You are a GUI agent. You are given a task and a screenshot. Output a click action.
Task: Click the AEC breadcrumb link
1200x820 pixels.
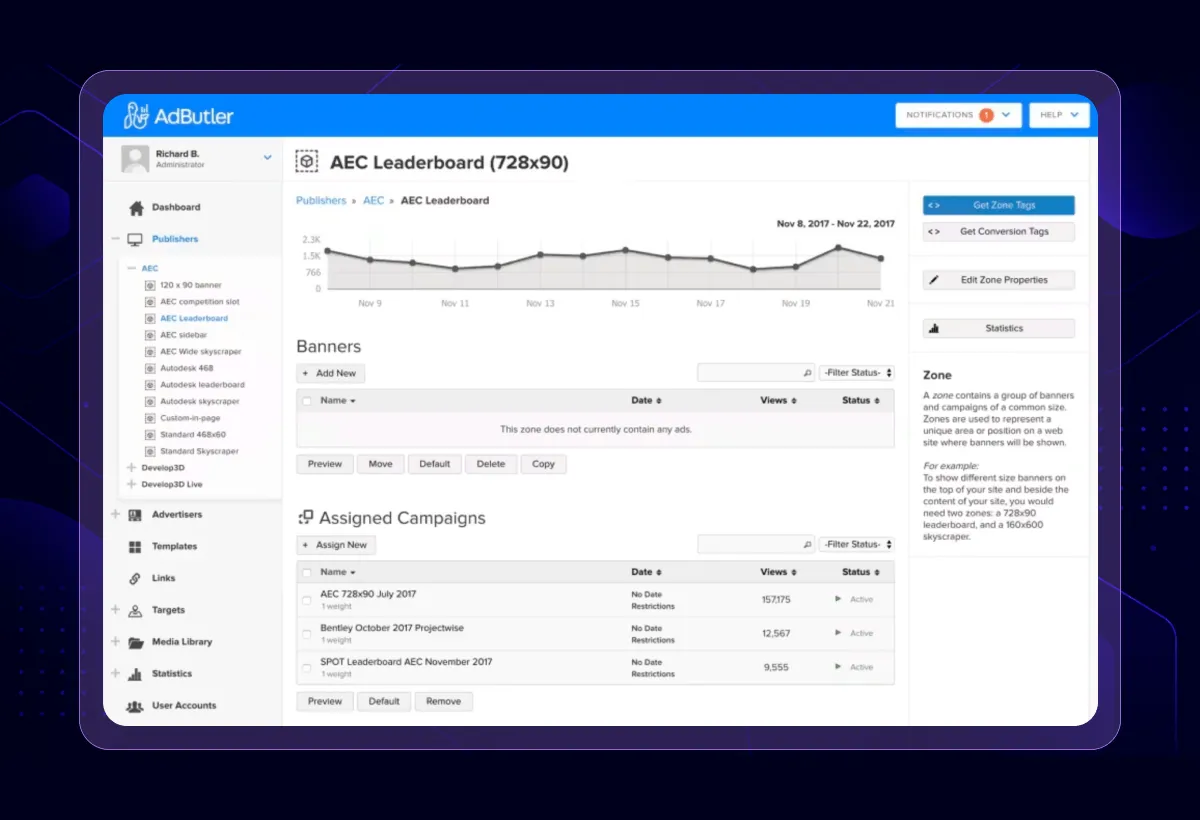[x=373, y=201]
